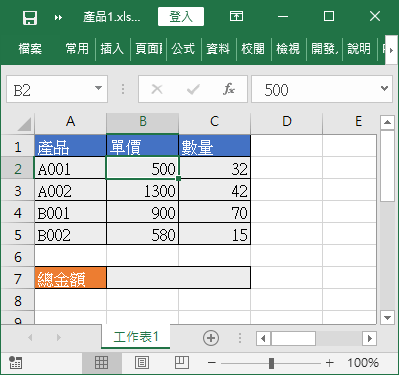Select cell containing A002
Viewport: 399px width, 375px height.
[x=70, y=190]
